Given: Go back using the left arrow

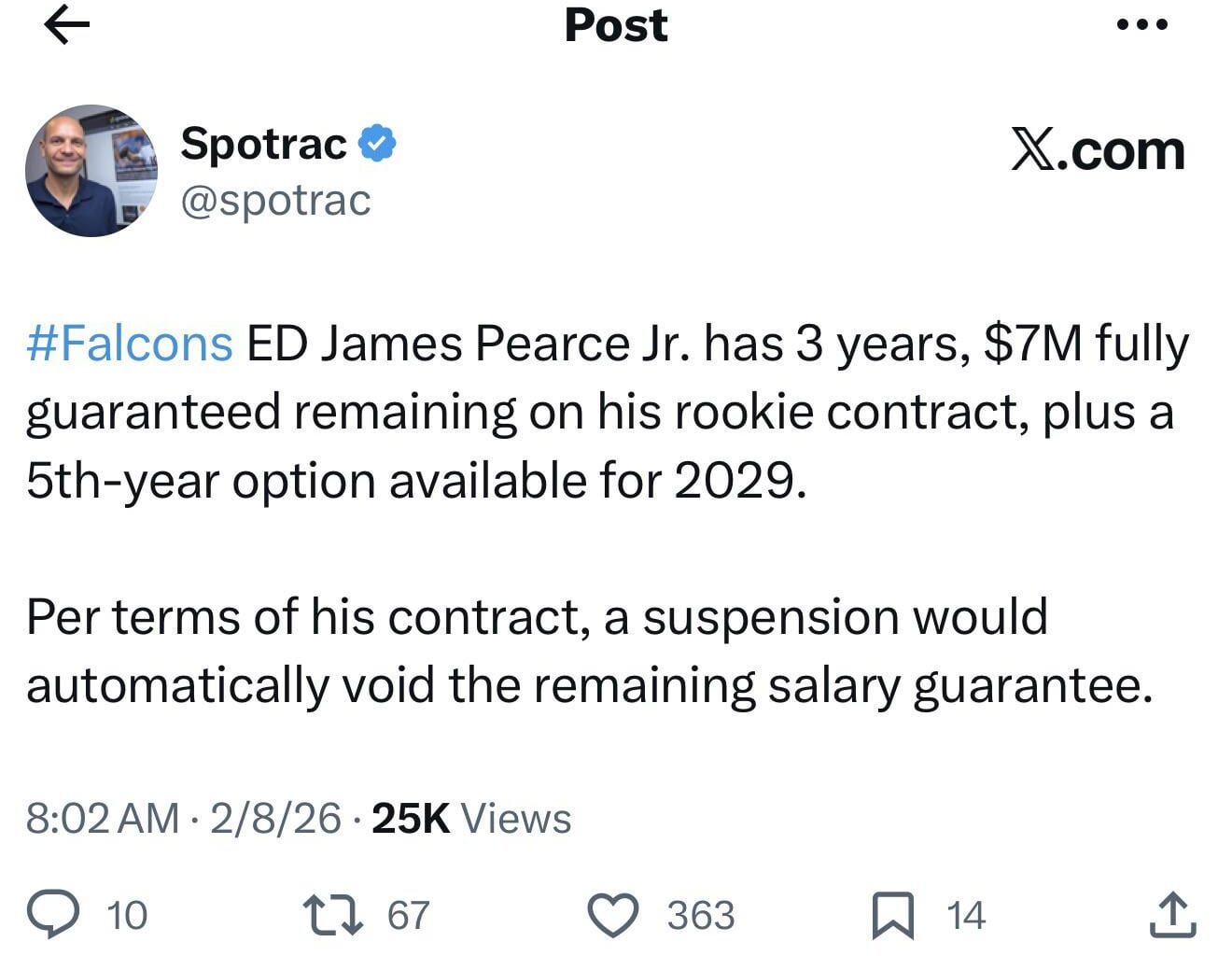Looking at the screenshot, I should point(67,26).
